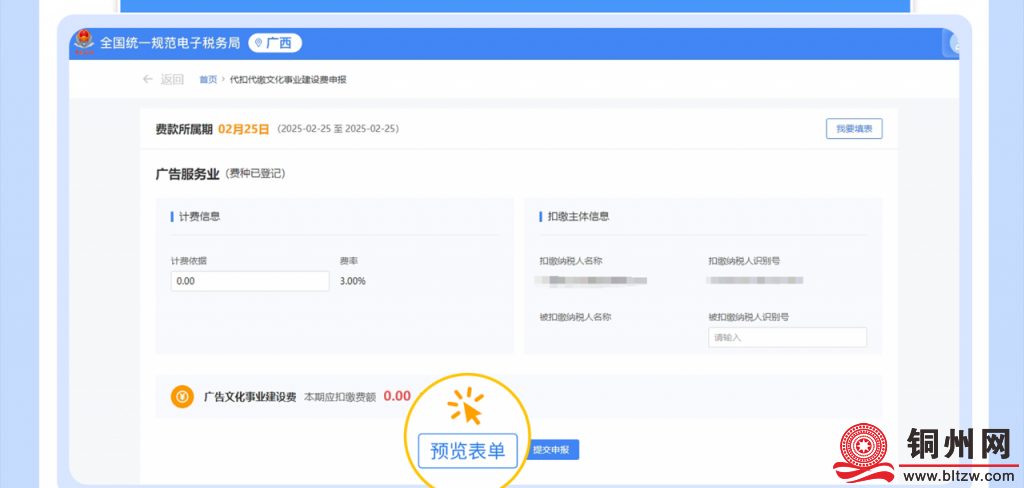This screenshot has width=1024, height=488.
Task: Click the red 0.00 payable amount
Action: click(x=397, y=396)
